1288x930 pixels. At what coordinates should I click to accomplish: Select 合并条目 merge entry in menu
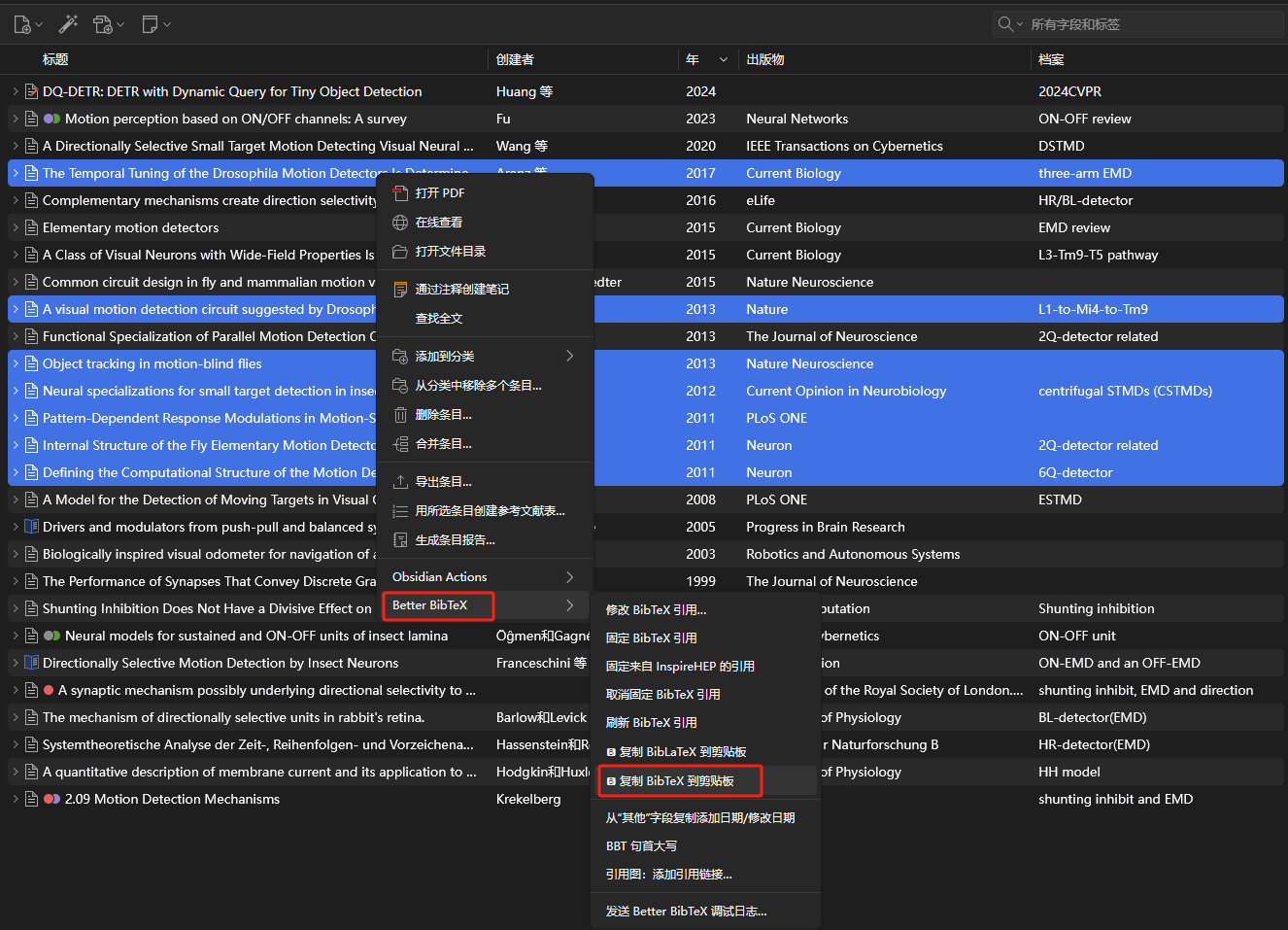[x=443, y=444]
